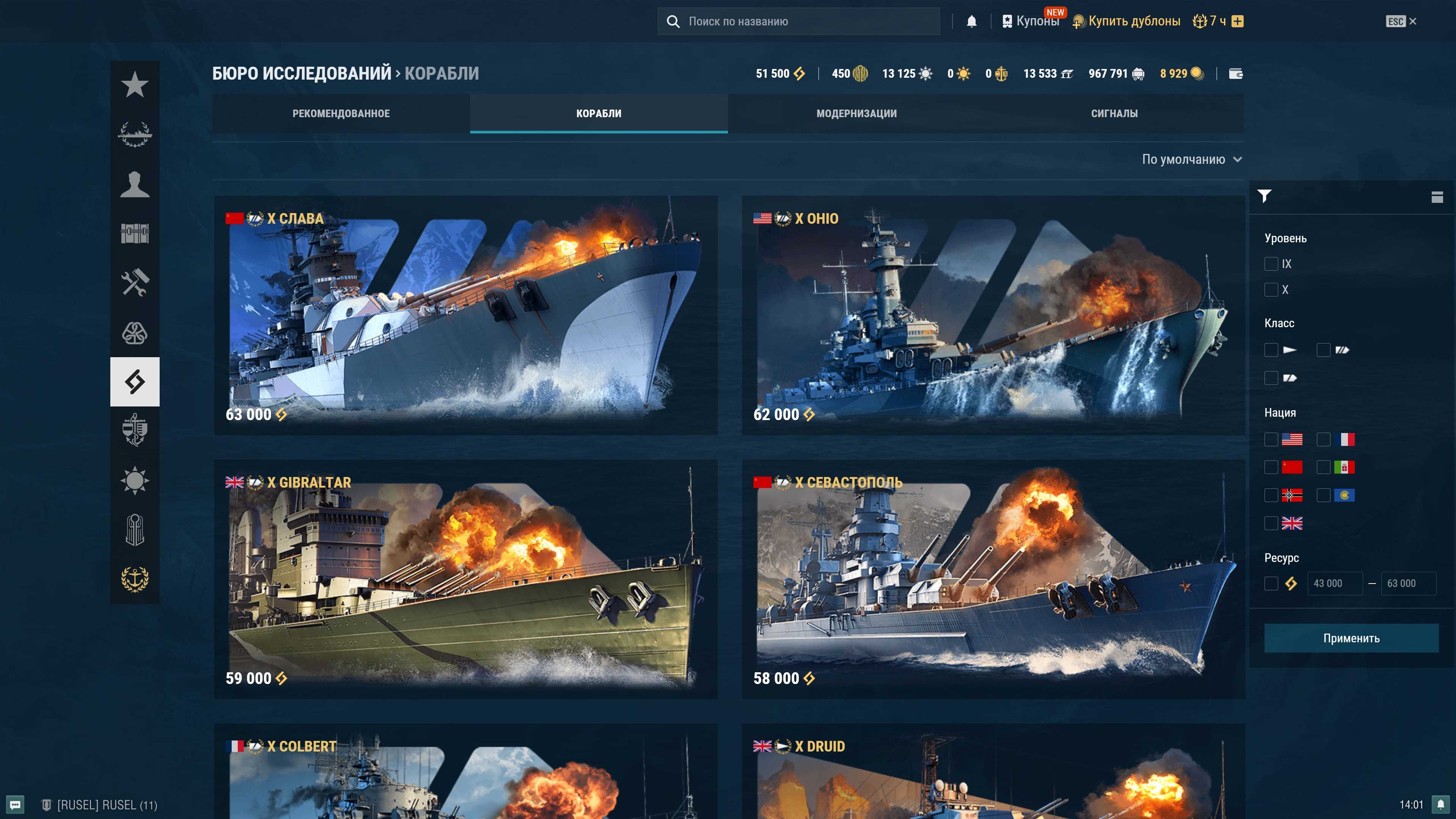The image size is (1456, 819).
Task: Enable the research points resource filter
Action: pos(1271,583)
